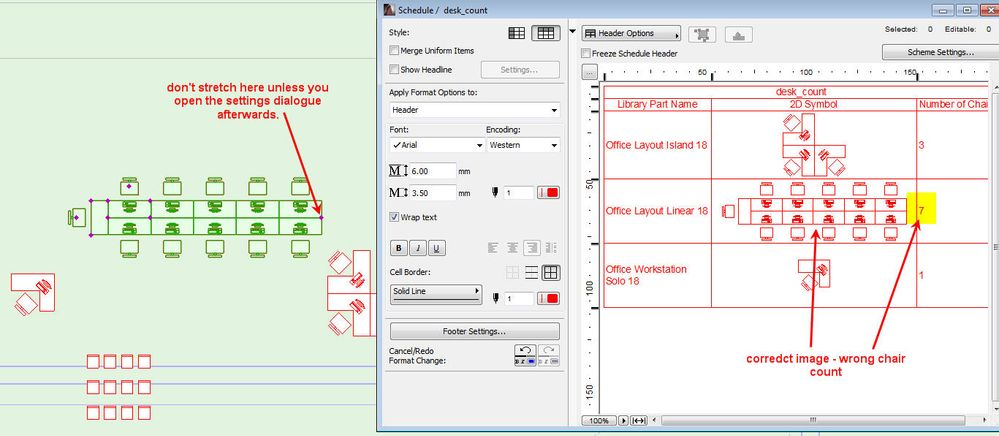Click the select-in-plan icon beside Header Options
The image size is (999, 436).
(703, 34)
